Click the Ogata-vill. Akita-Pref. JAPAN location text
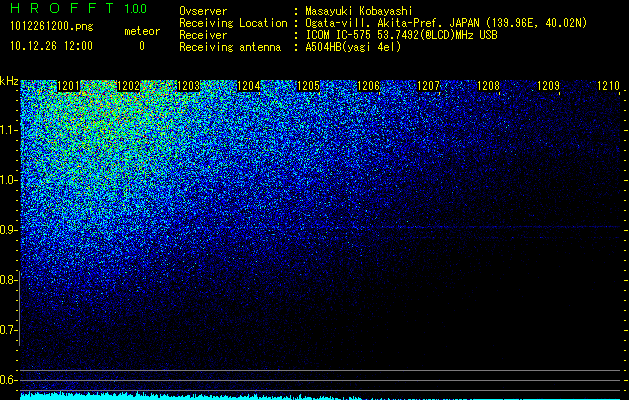Screen dimensions: 629x400 click(x=446, y=23)
